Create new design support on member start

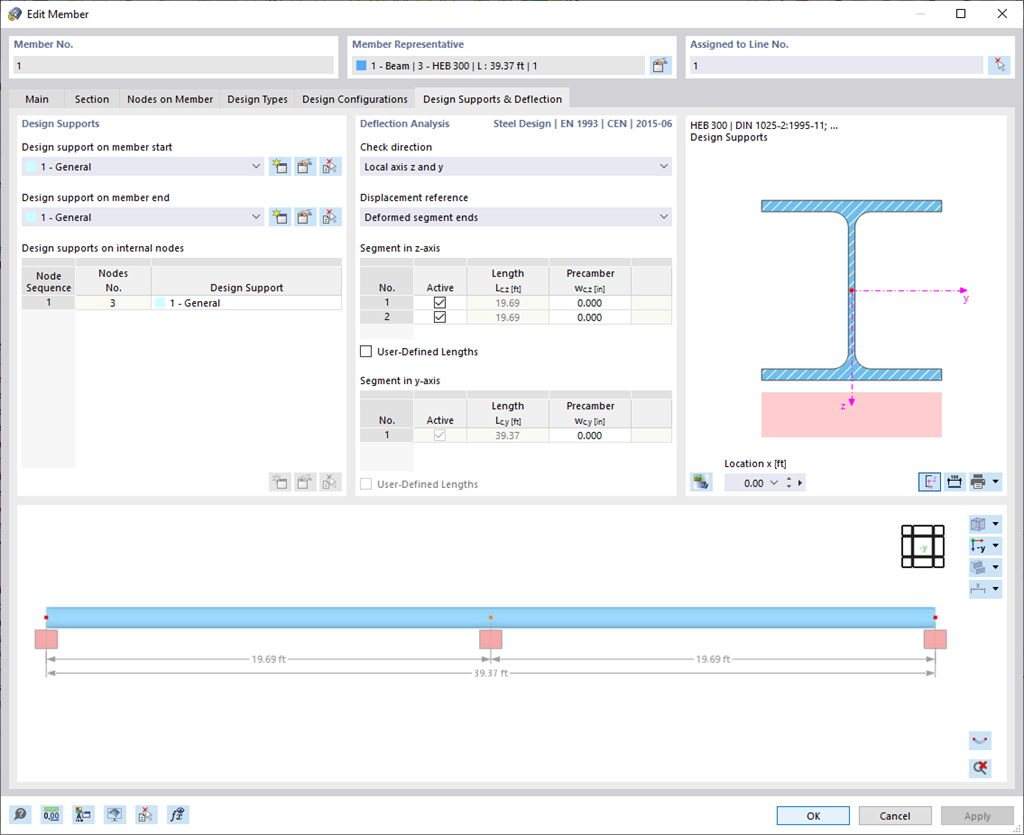[x=279, y=166]
